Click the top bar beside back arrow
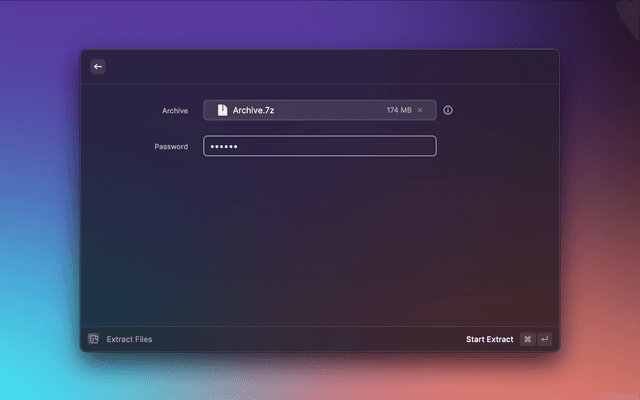Screen dimensions: 640x400 (x=320, y=67)
